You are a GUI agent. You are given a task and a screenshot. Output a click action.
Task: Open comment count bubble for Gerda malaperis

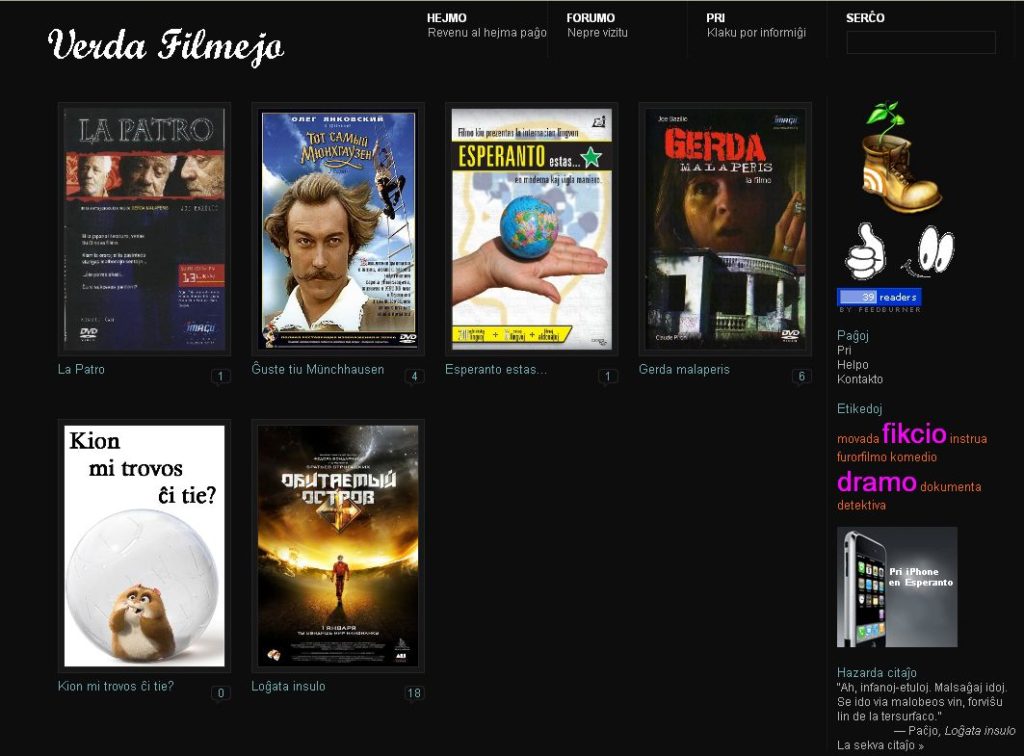[x=801, y=376]
